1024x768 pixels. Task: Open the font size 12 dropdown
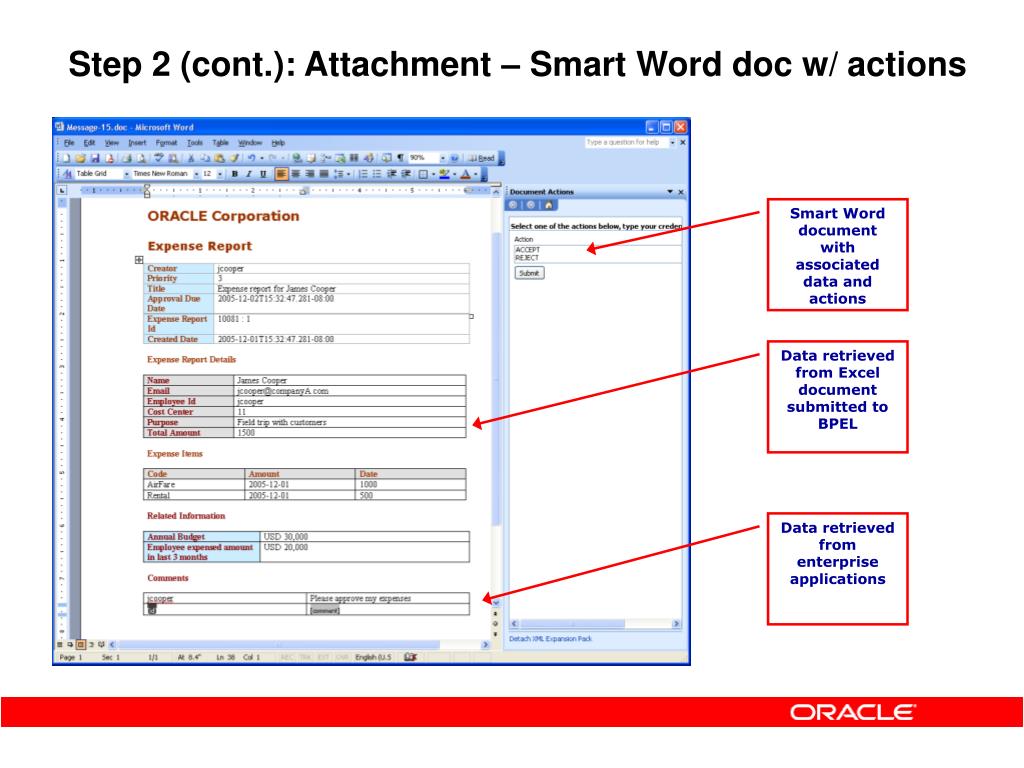(x=220, y=174)
